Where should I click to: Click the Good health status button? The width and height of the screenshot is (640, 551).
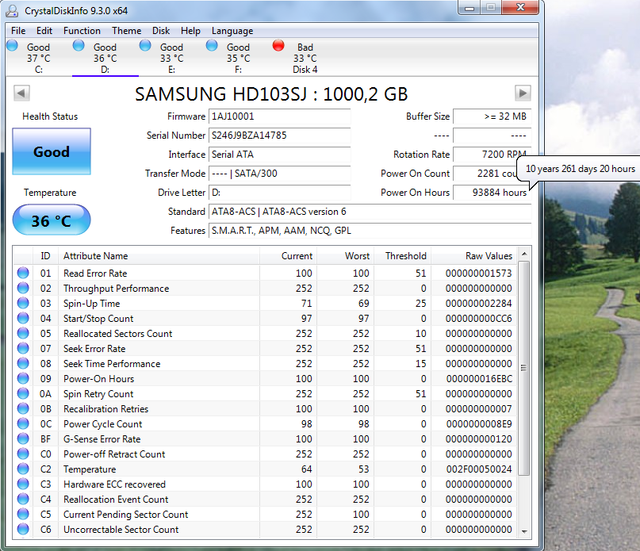[51, 151]
